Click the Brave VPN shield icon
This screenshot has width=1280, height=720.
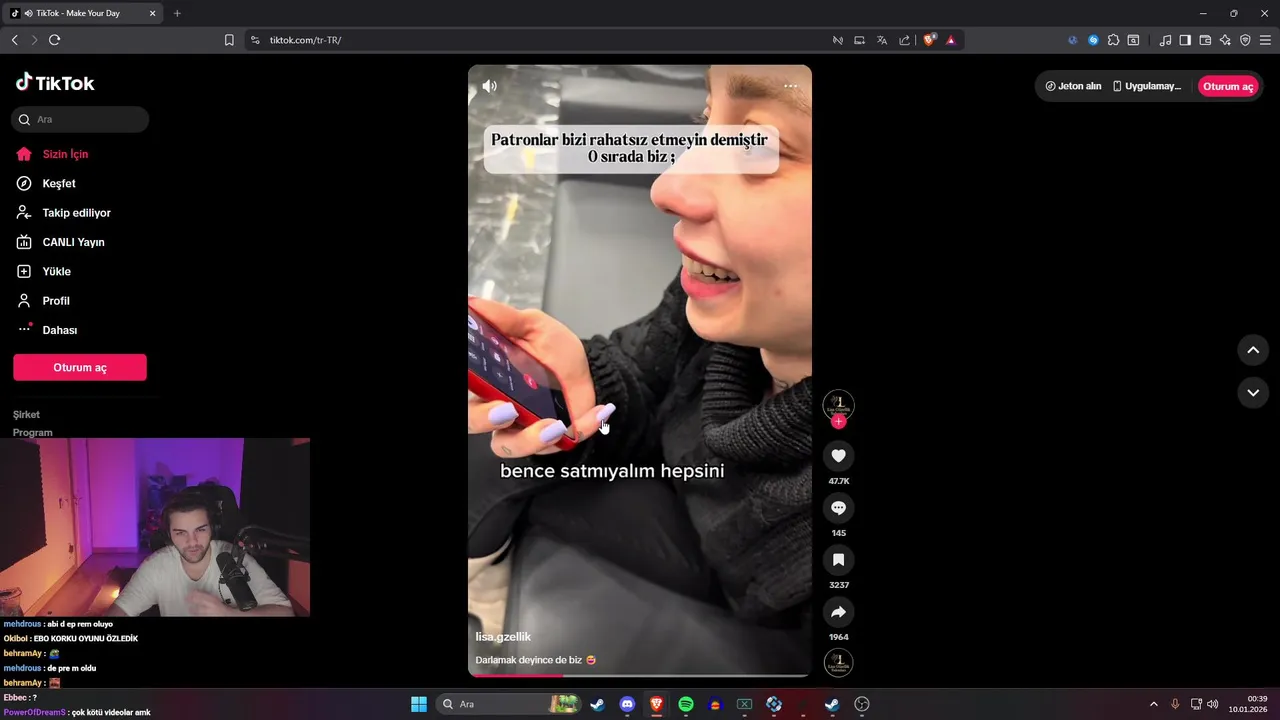1245,40
